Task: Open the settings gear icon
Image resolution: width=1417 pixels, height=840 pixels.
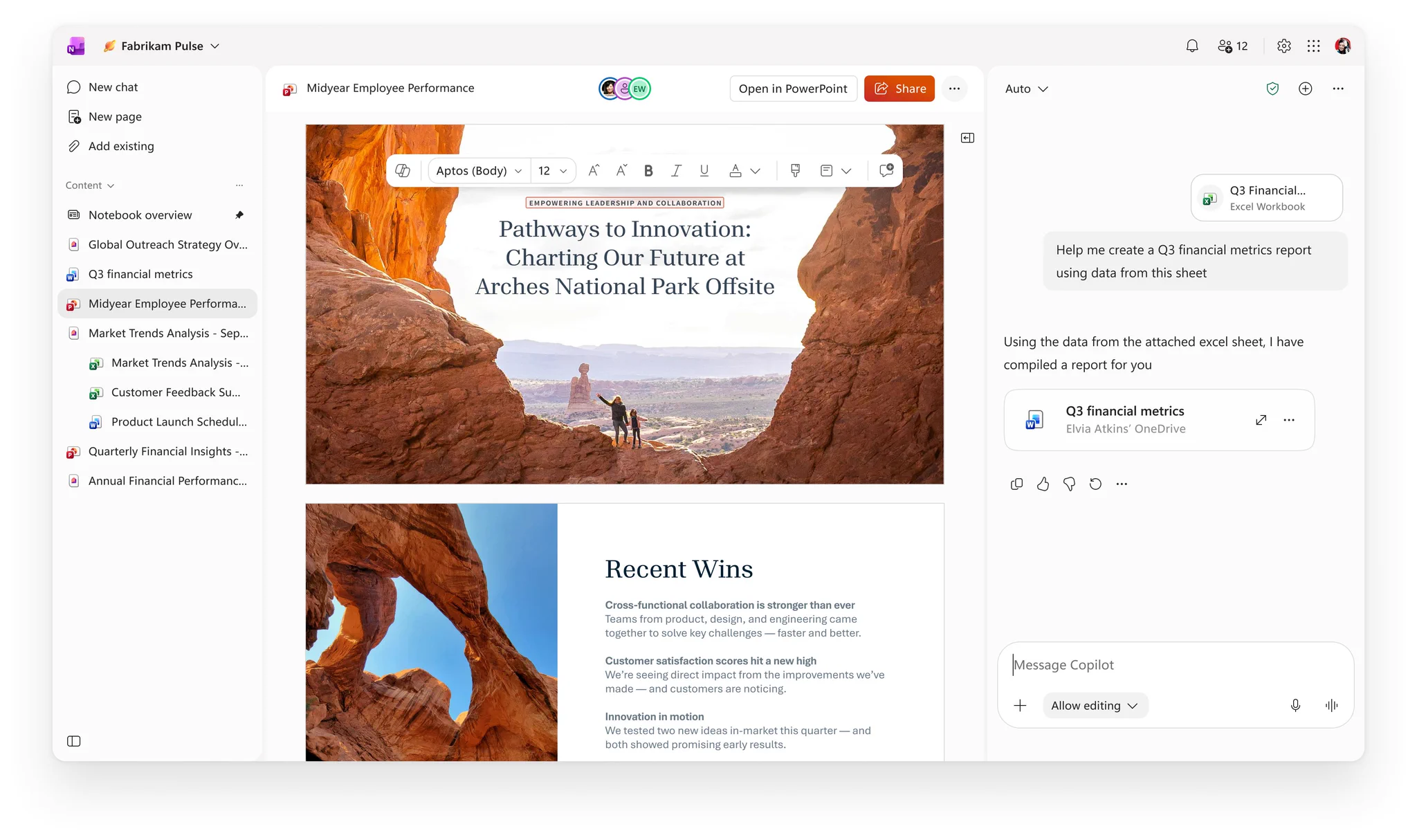Action: (1283, 46)
